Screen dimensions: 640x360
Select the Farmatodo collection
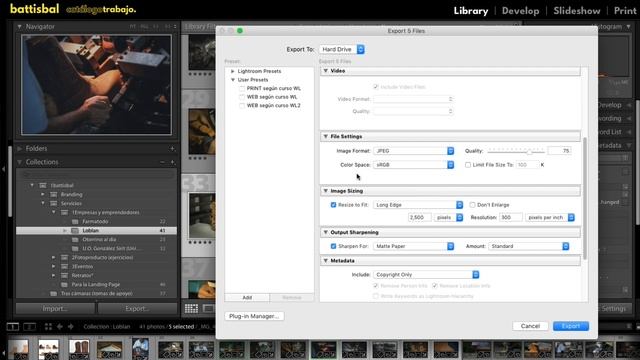pyautogui.click(x=96, y=222)
